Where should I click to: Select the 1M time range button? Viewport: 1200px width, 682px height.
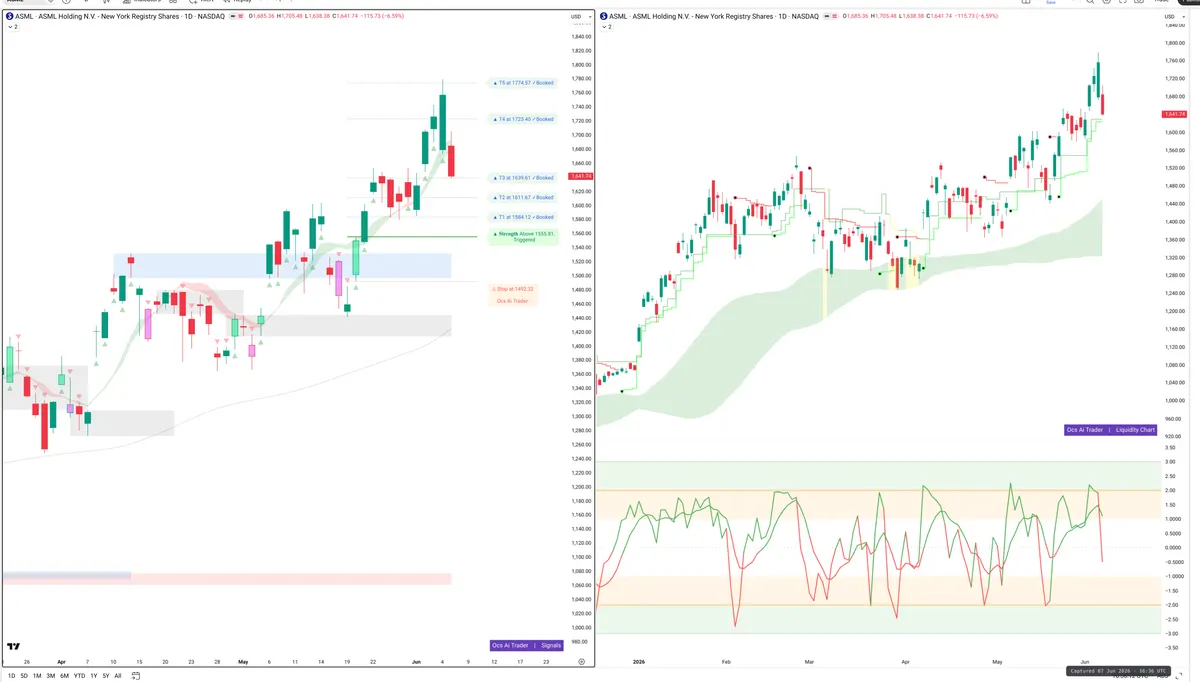coord(37,676)
